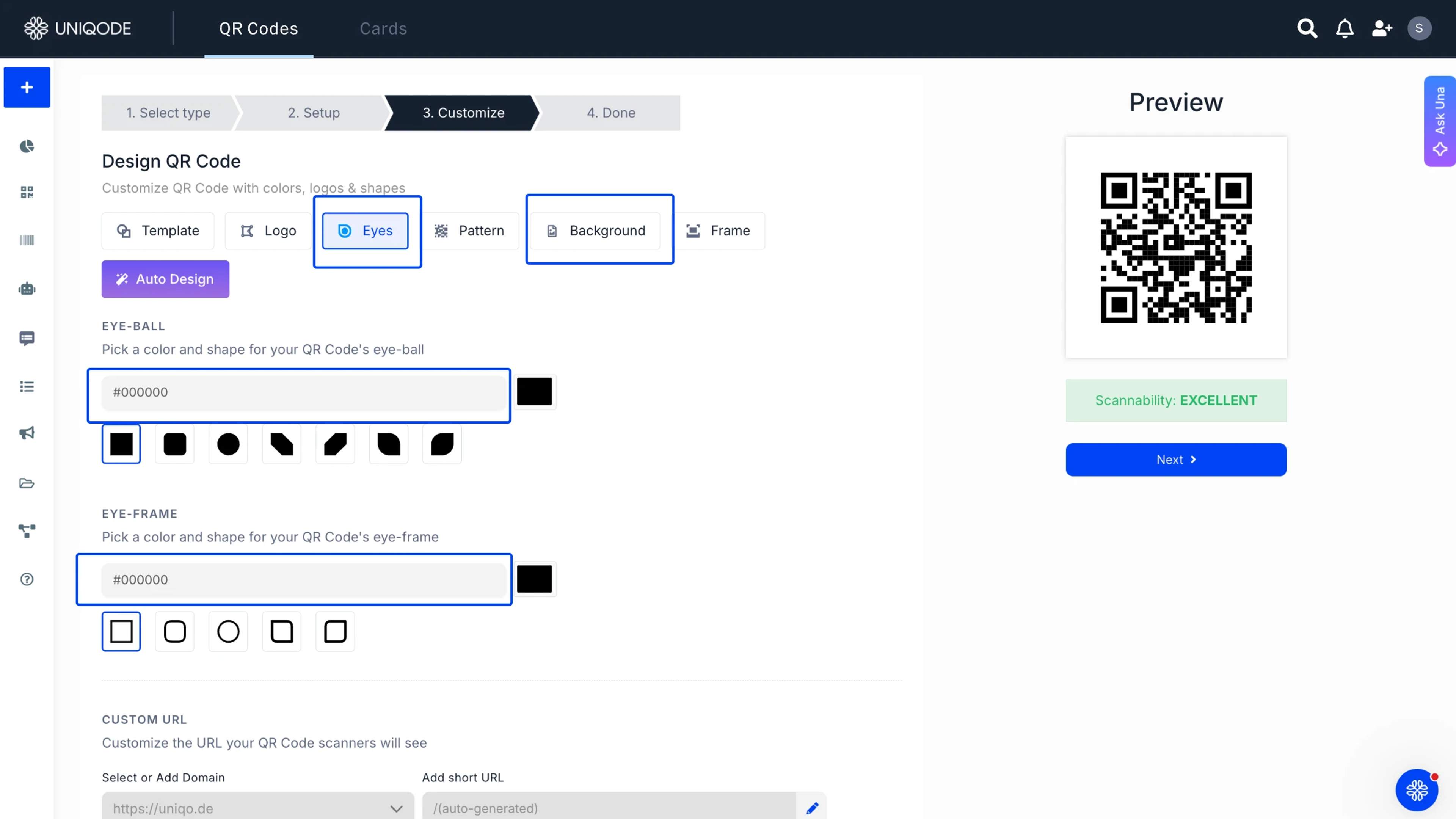Open the folder icon in the sidebar
The image size is (1456, 819).
point(27,483)
